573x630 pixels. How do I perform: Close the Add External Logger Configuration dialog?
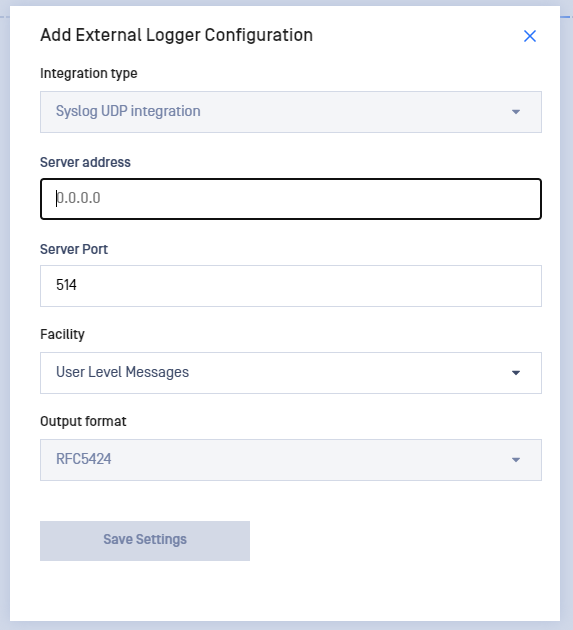click(x=530, y=36)
